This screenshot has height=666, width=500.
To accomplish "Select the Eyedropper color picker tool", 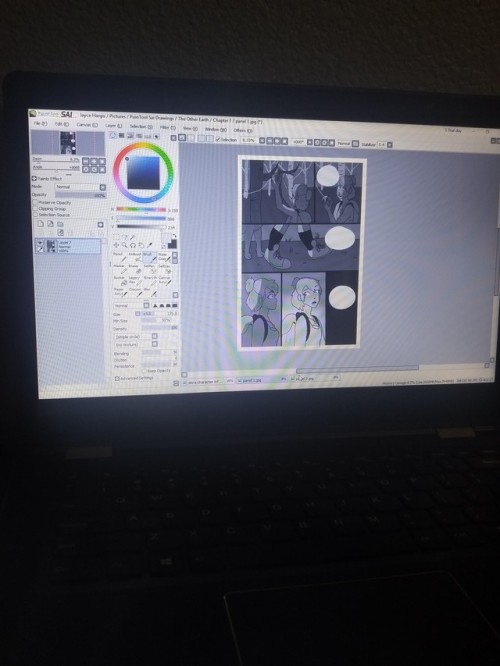I will [x=149, y=245].
